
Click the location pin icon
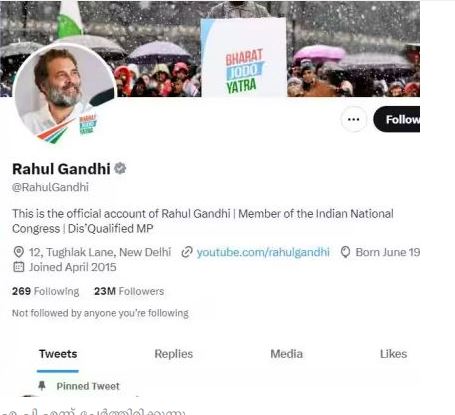pos(19,252)
